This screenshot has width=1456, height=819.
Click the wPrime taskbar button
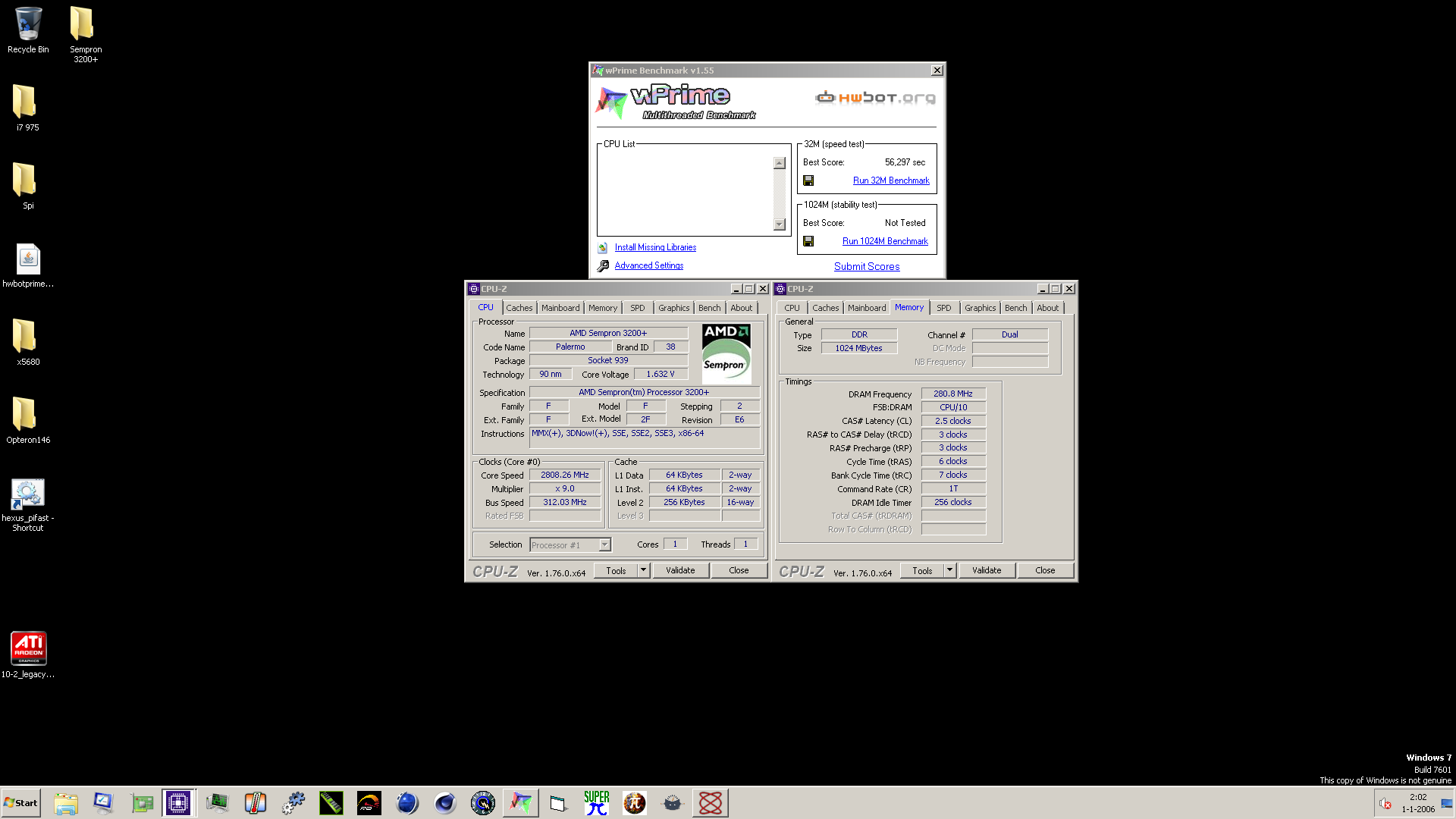[x=521, y=803]
